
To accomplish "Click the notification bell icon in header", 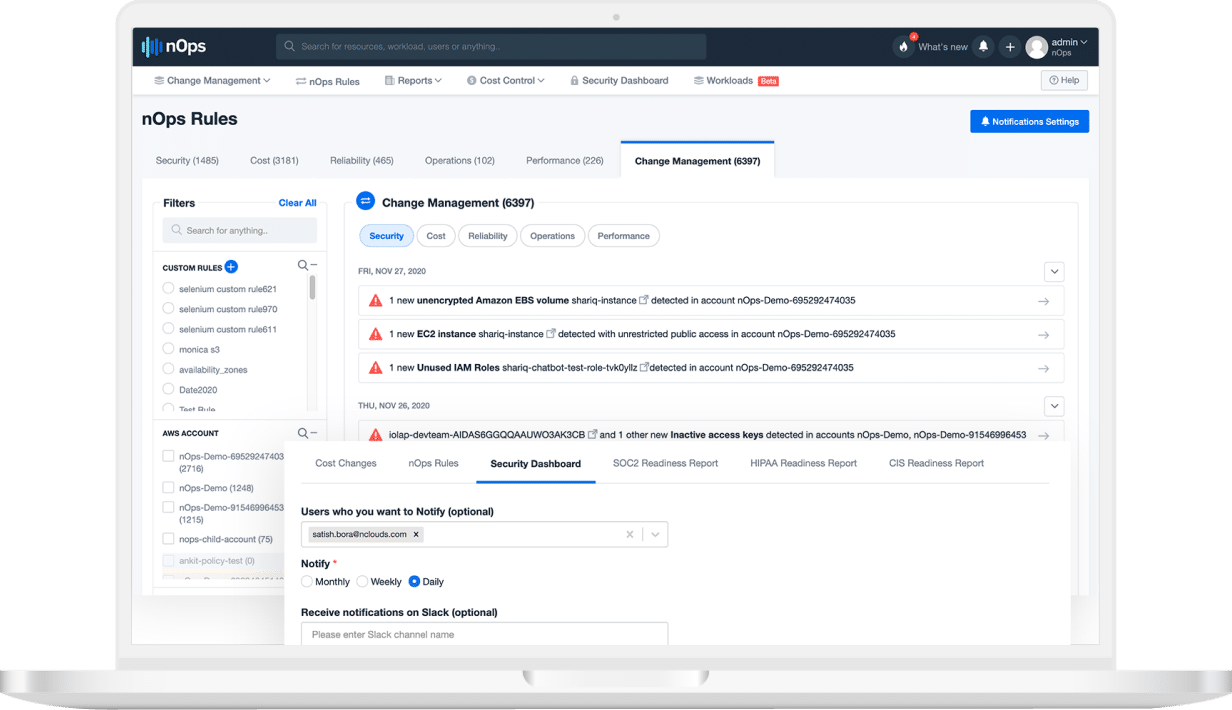I will pos(983,46).
